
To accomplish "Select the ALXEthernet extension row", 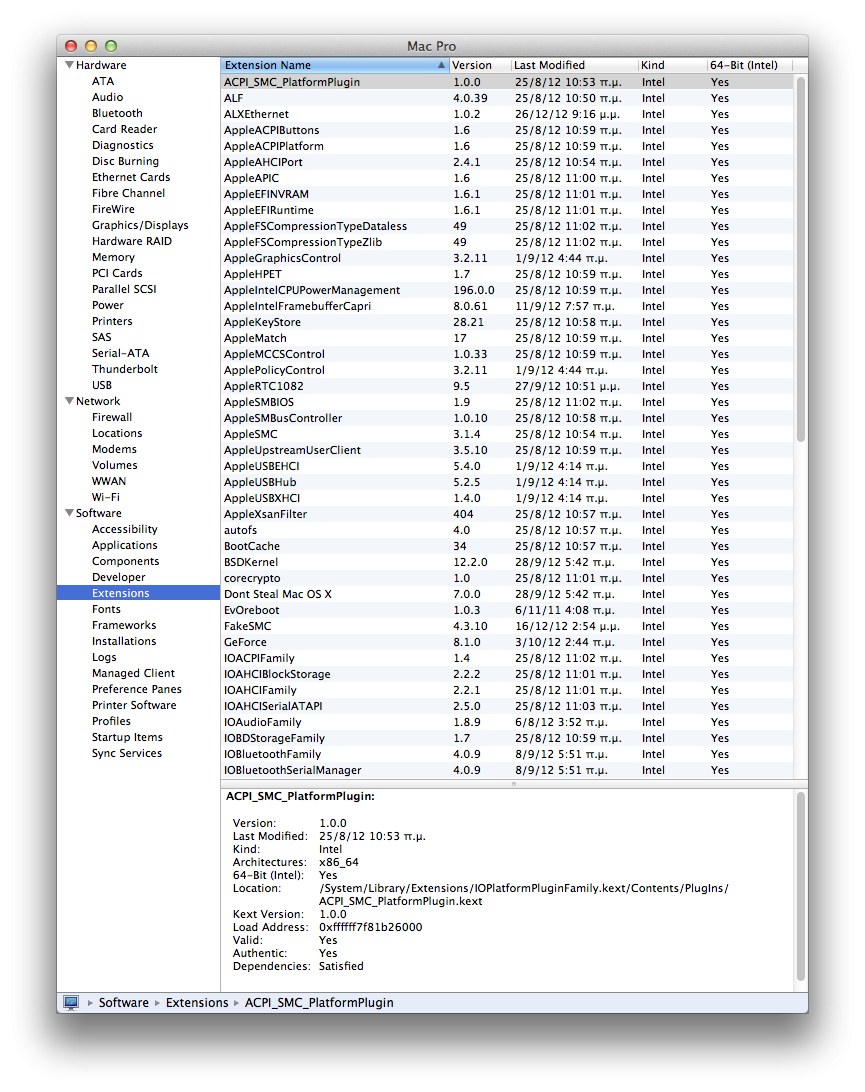I will (x=507, y=114).
